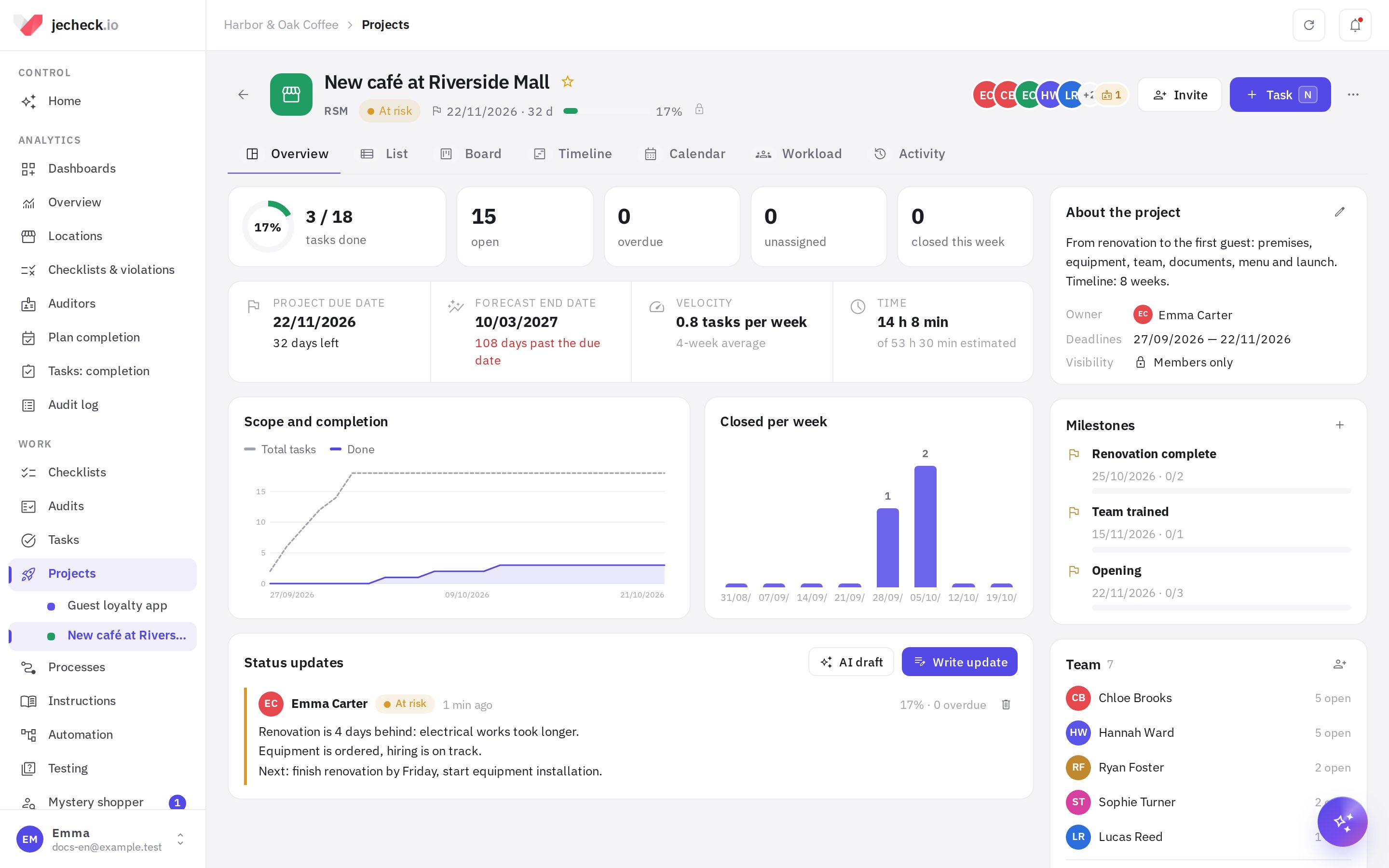Viewport: 1389px width, 868px height.
Task: Open the Calendar tab
Action: (x=685, y=154)
